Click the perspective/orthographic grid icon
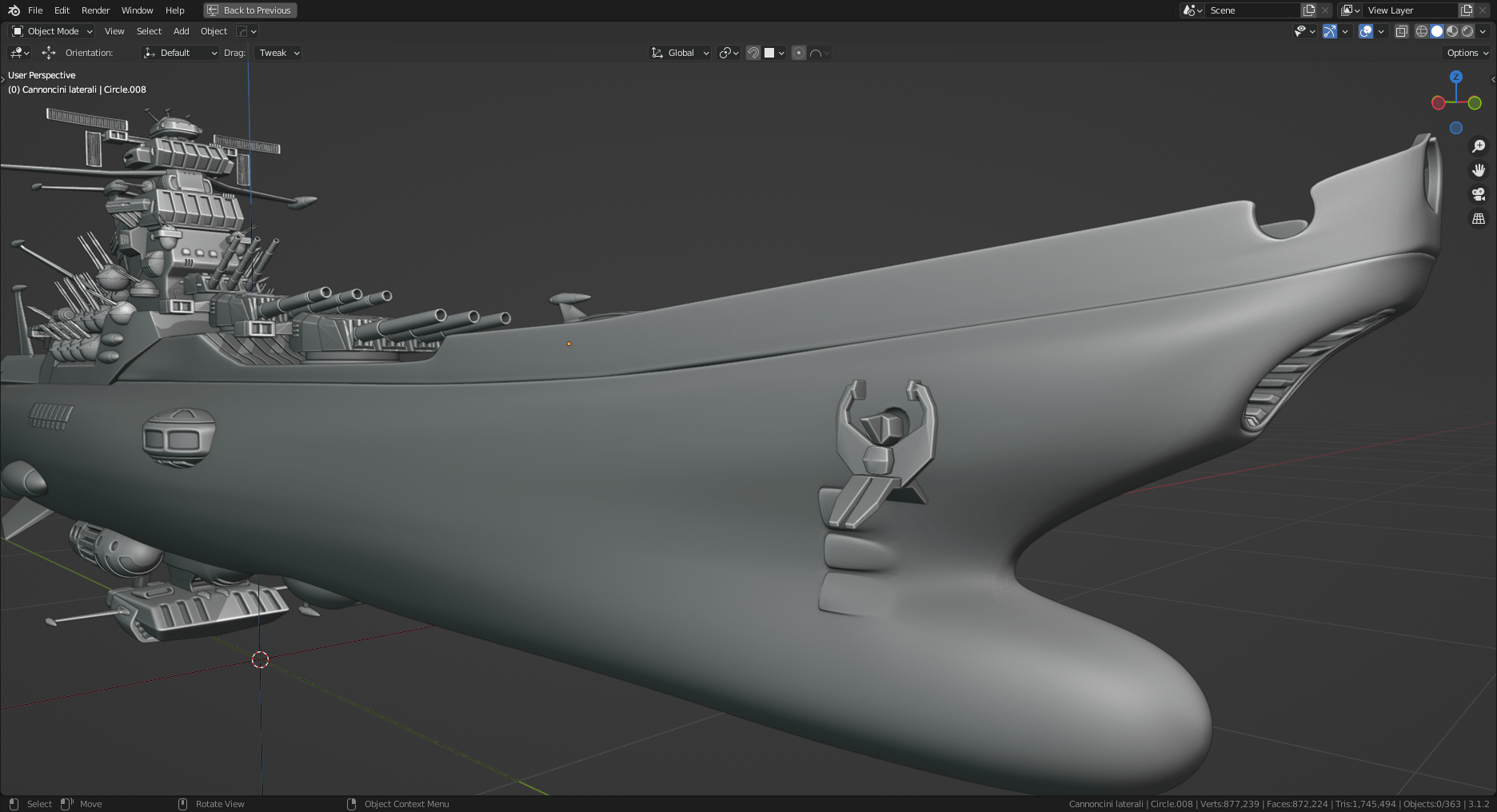 [1479, 218]
